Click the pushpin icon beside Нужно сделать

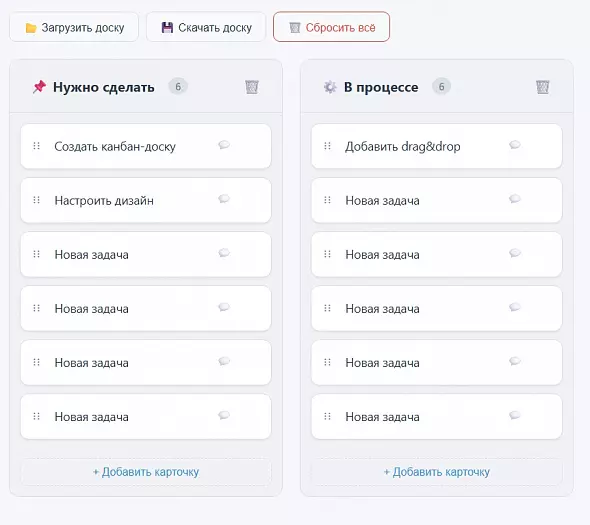pos(39,87)
